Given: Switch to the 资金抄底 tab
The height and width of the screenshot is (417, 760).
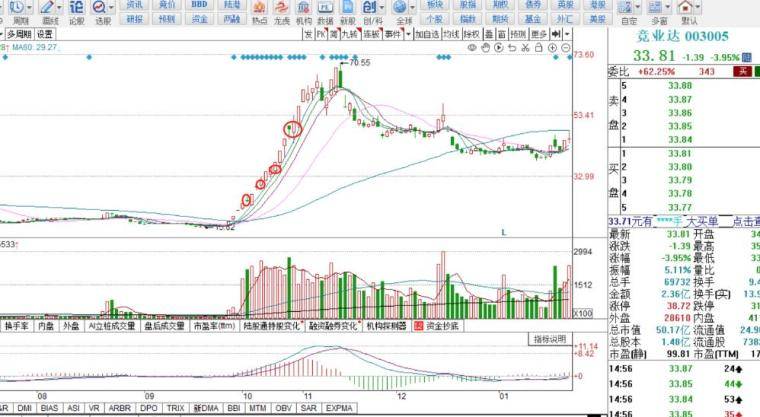Looking at the screenshot, I should point(437,326).
